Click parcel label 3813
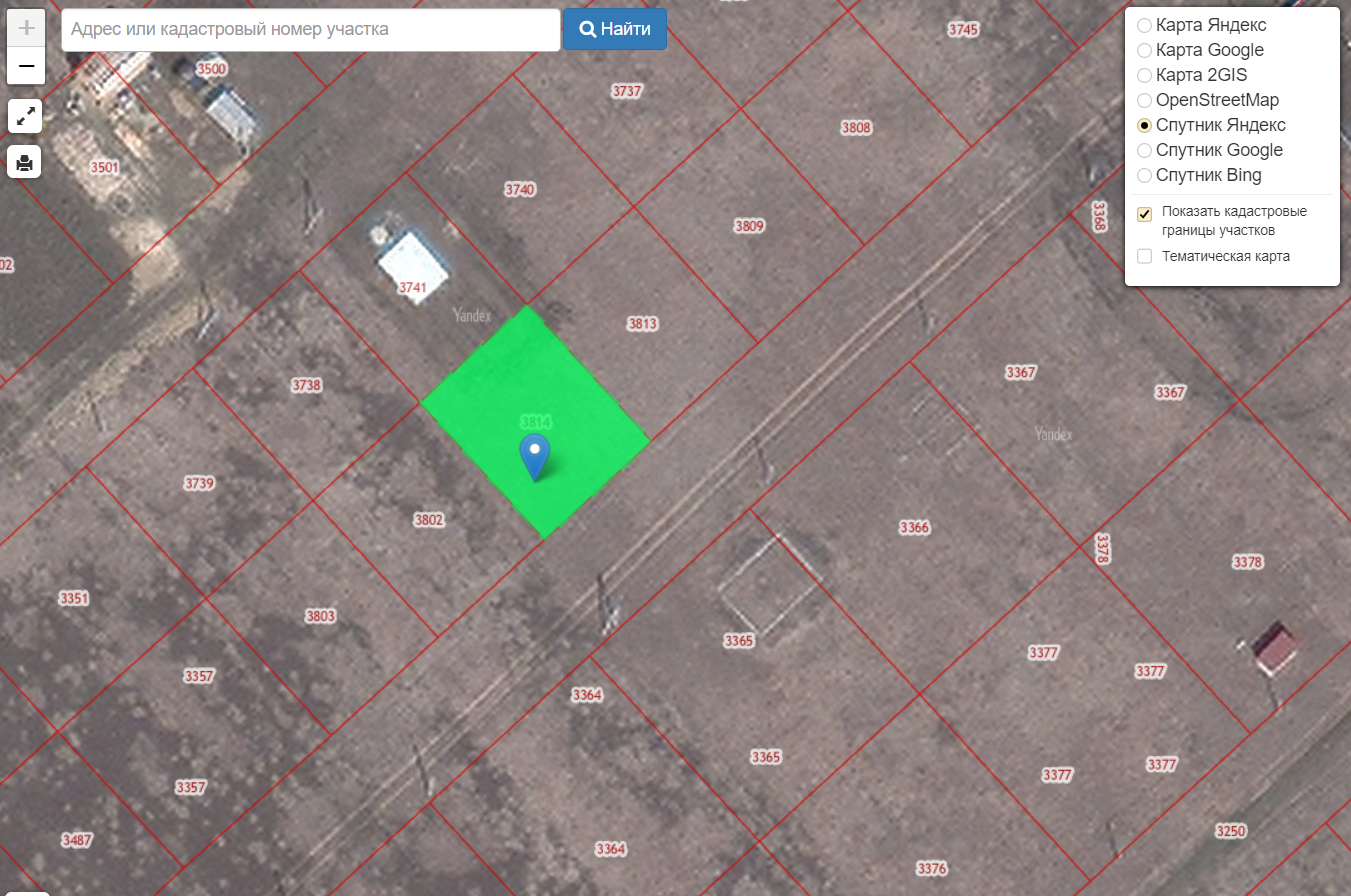Screen dimensions: 1351x896 pos(642,323)
